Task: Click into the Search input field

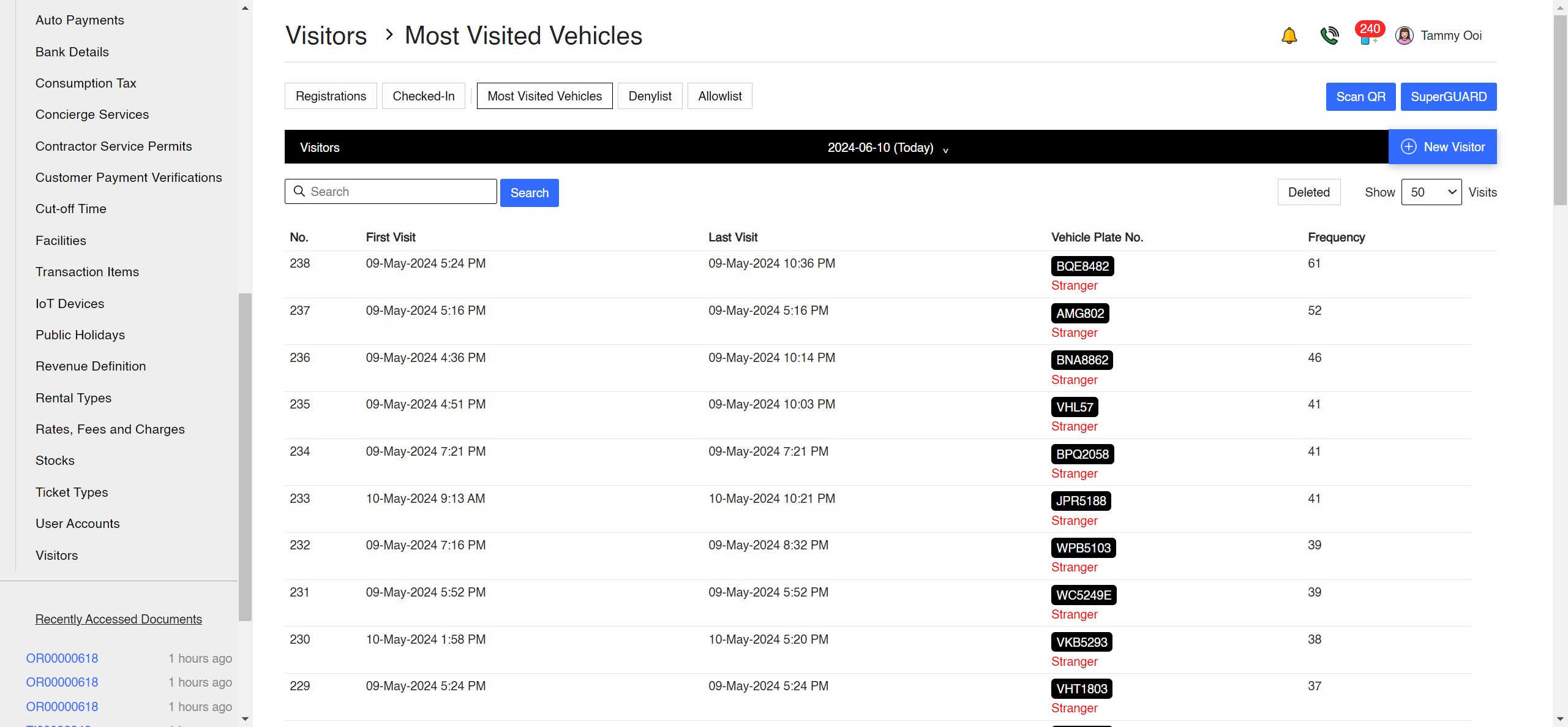Action: [398, 191]
